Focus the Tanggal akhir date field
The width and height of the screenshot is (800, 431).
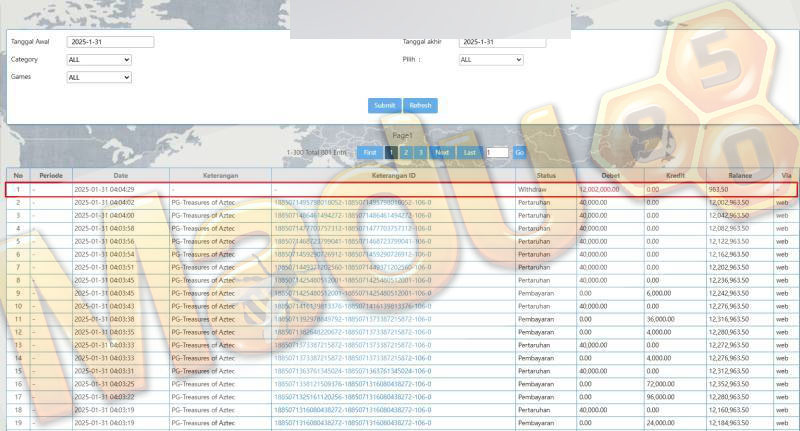[x=502, y=42]
